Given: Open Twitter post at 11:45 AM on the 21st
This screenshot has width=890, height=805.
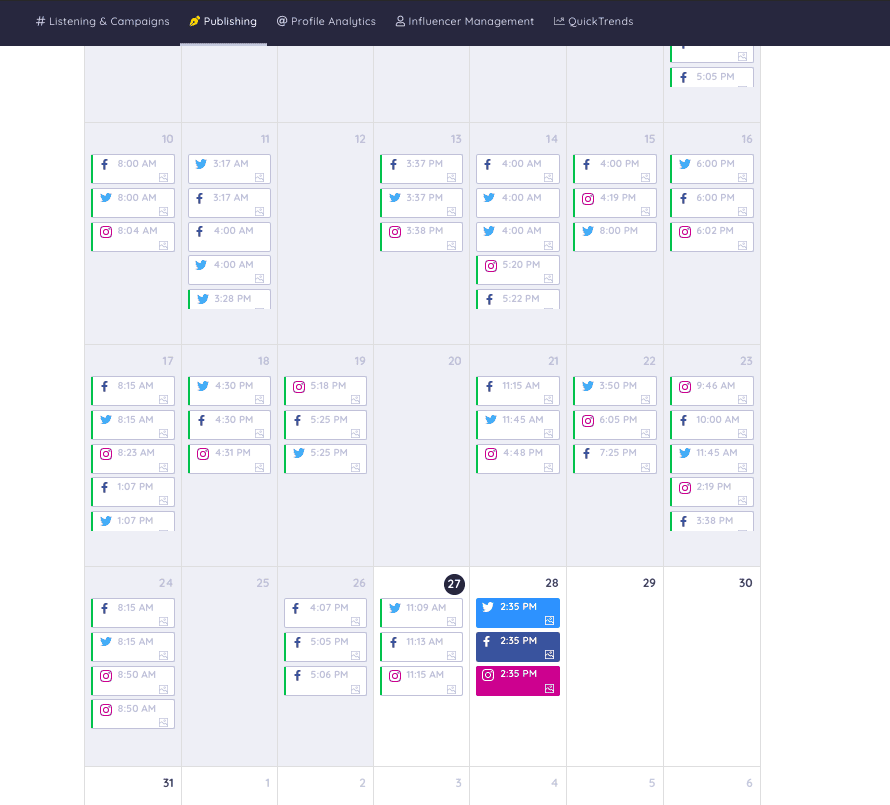Looking at the screenshot, I should click(518, 425).
